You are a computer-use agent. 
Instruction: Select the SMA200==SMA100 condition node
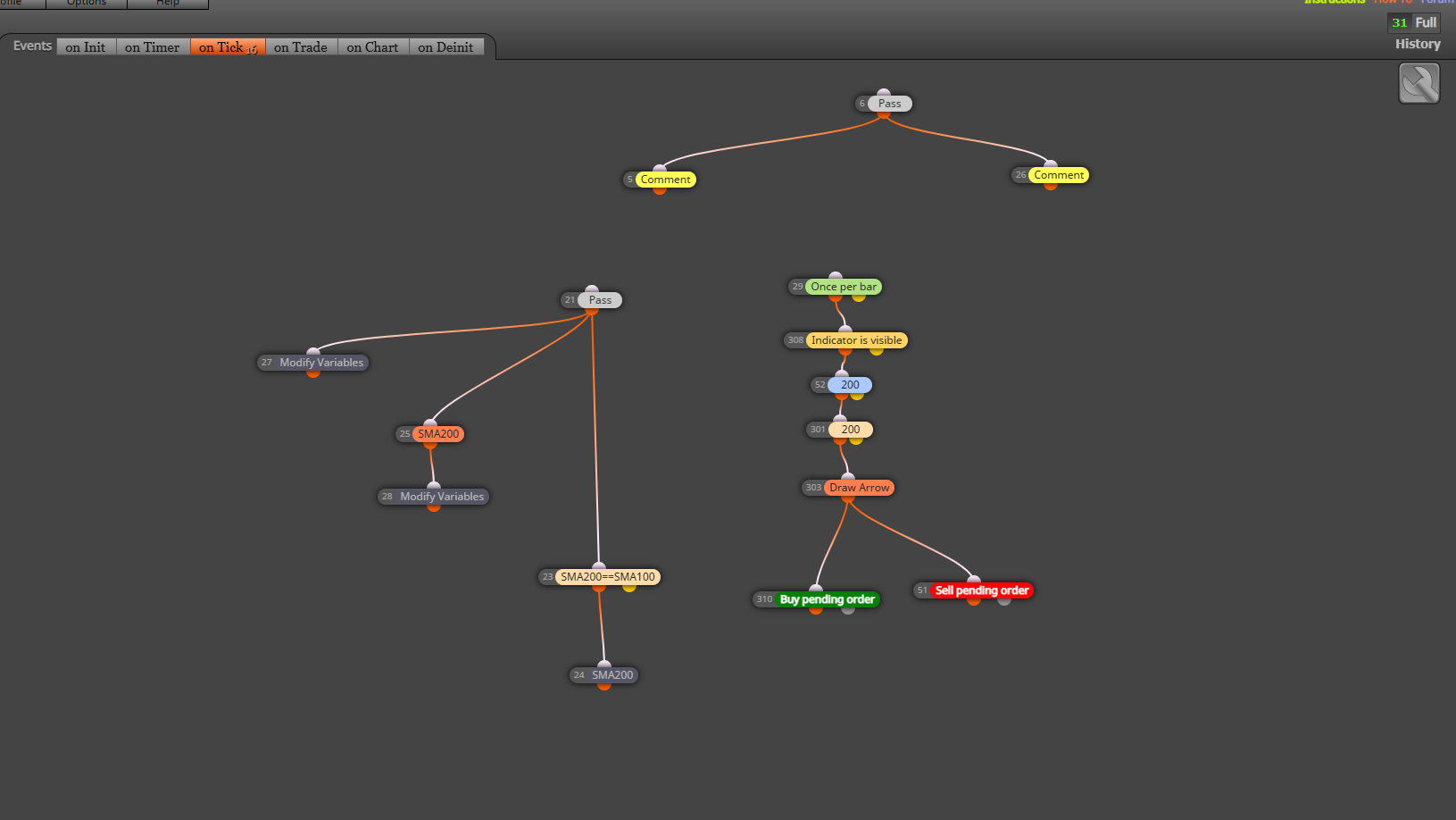click(x=608, y=577)
